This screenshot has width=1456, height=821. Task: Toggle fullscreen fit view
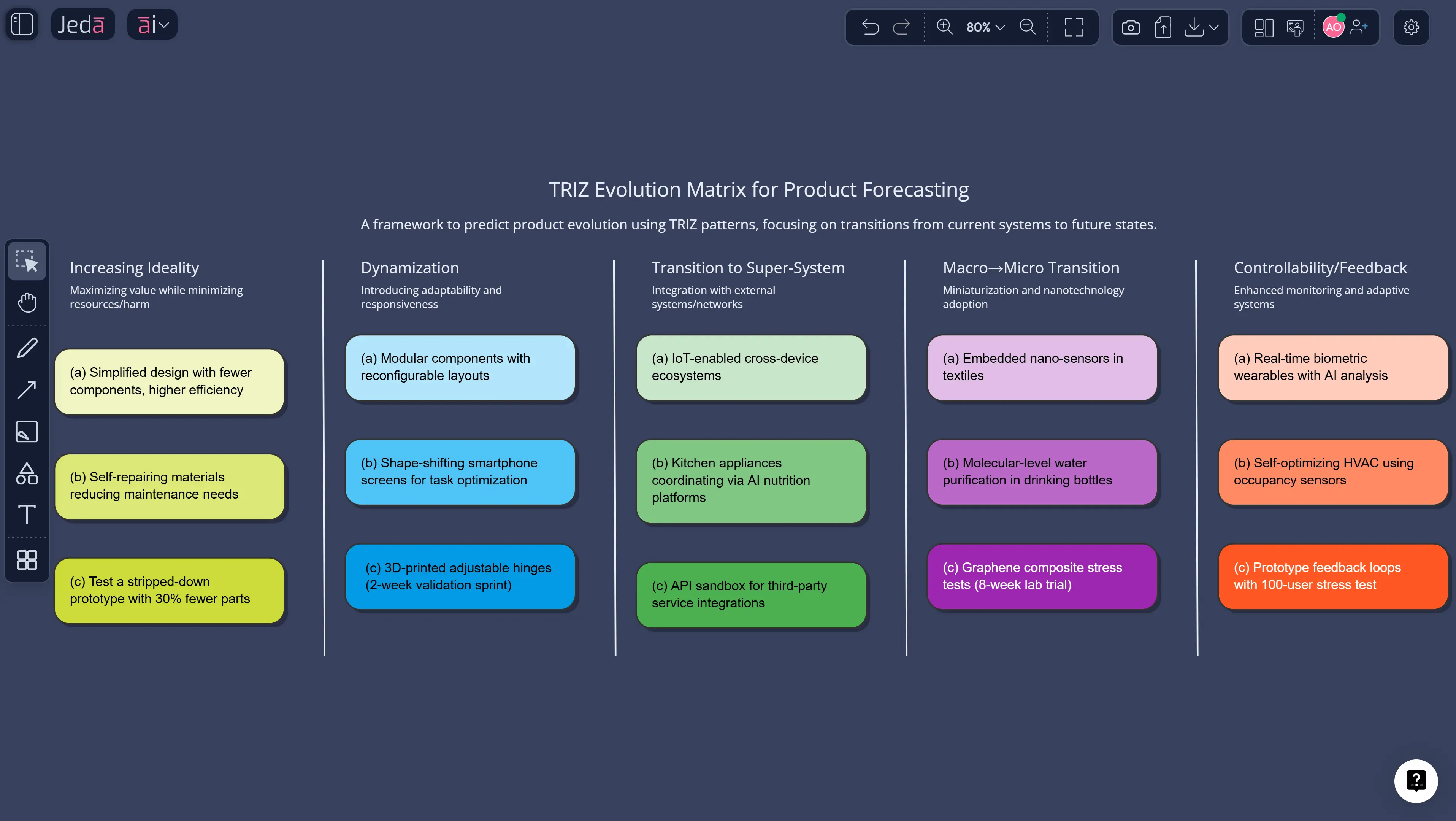click(x=1073, y=27)
